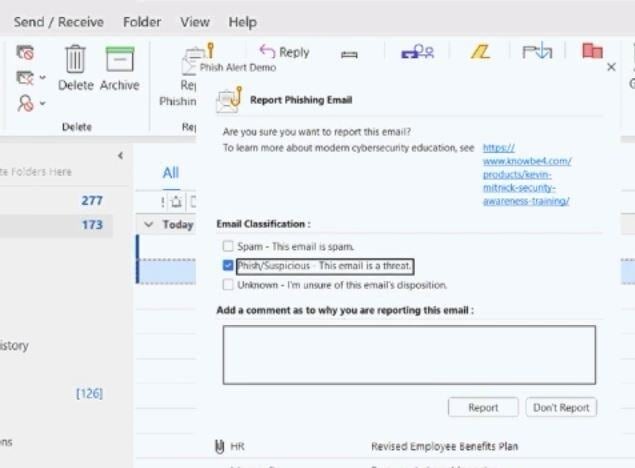Open the KnowBe4 training link
This screenshot has height=468, width=635.
[526, 174]
